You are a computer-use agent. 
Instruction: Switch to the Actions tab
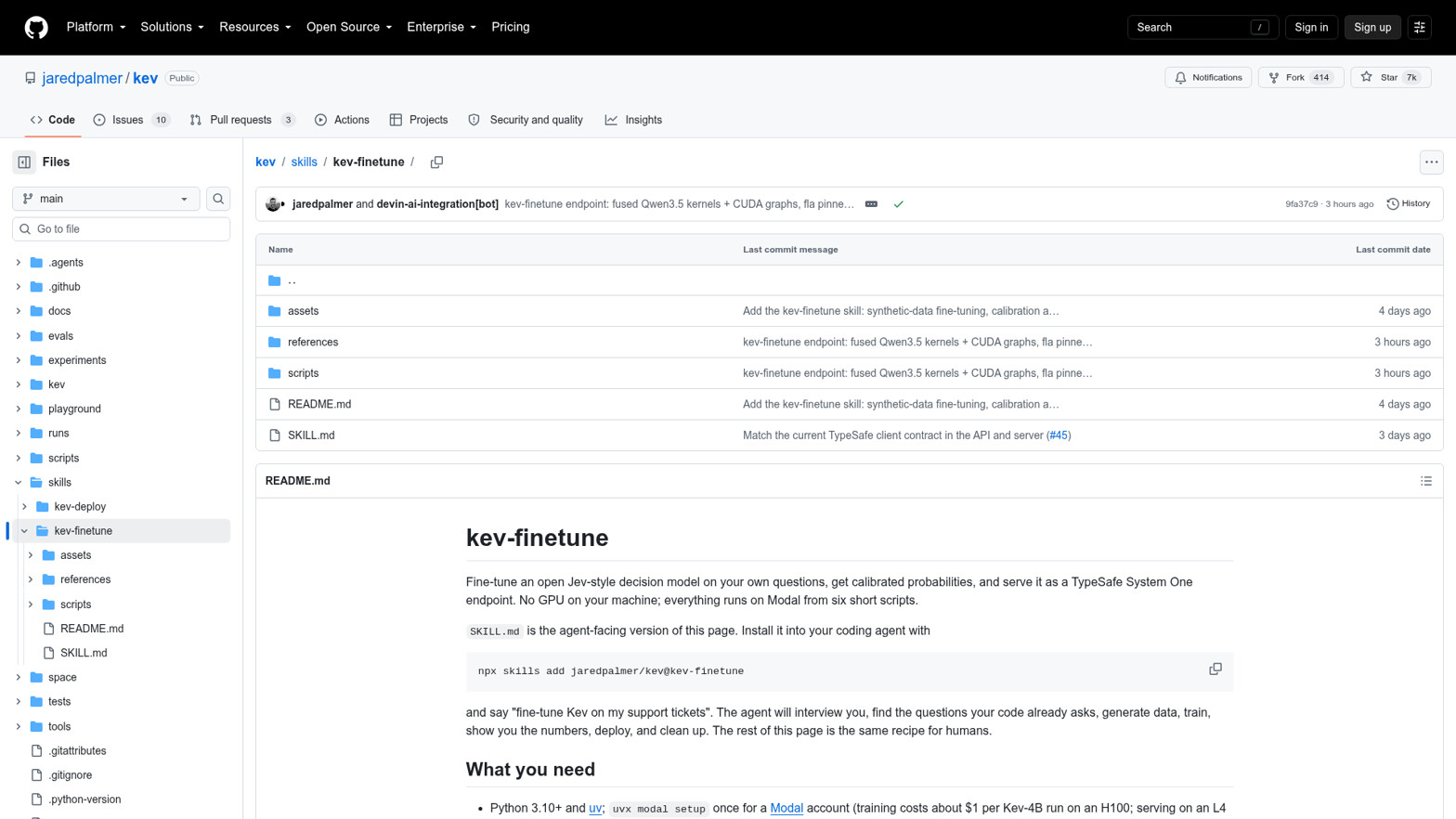coord(342,120)
